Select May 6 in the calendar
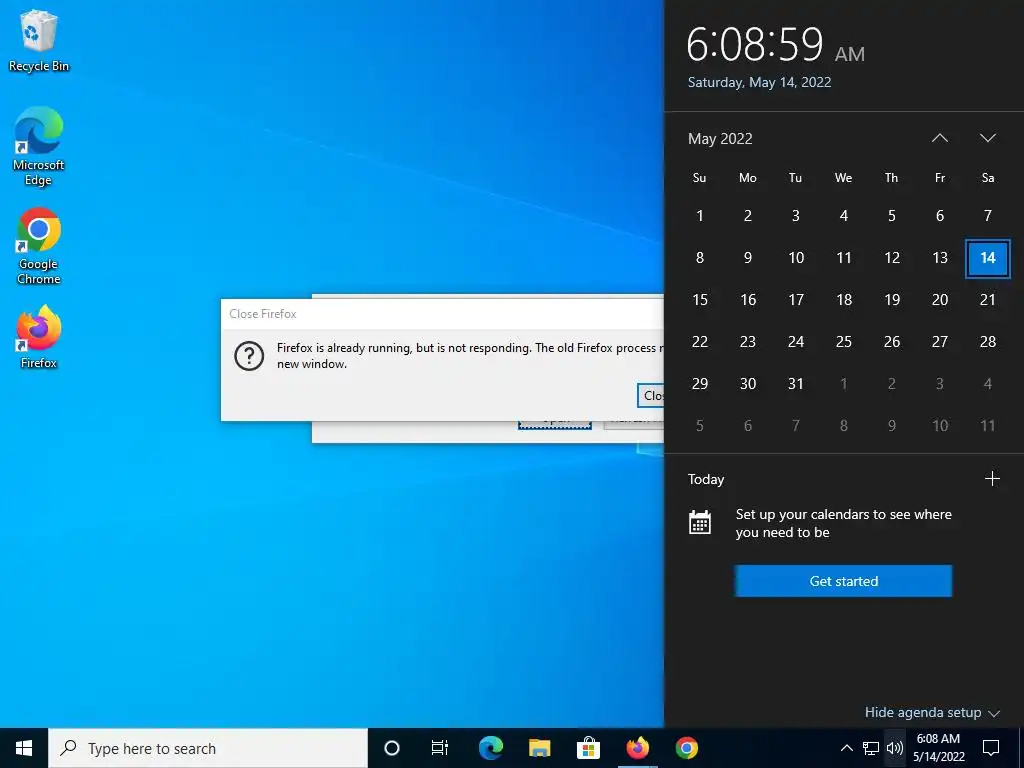This screenshot has height=768, width=1024. point(940,216)
